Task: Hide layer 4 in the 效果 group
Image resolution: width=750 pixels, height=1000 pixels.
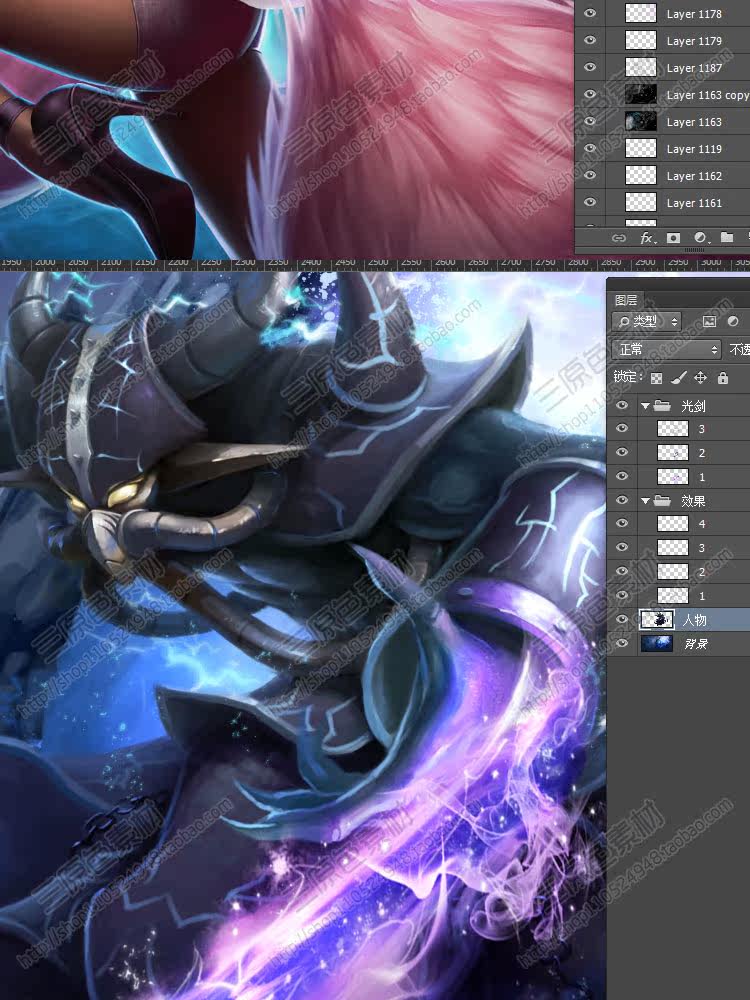Action: [622, 524]
